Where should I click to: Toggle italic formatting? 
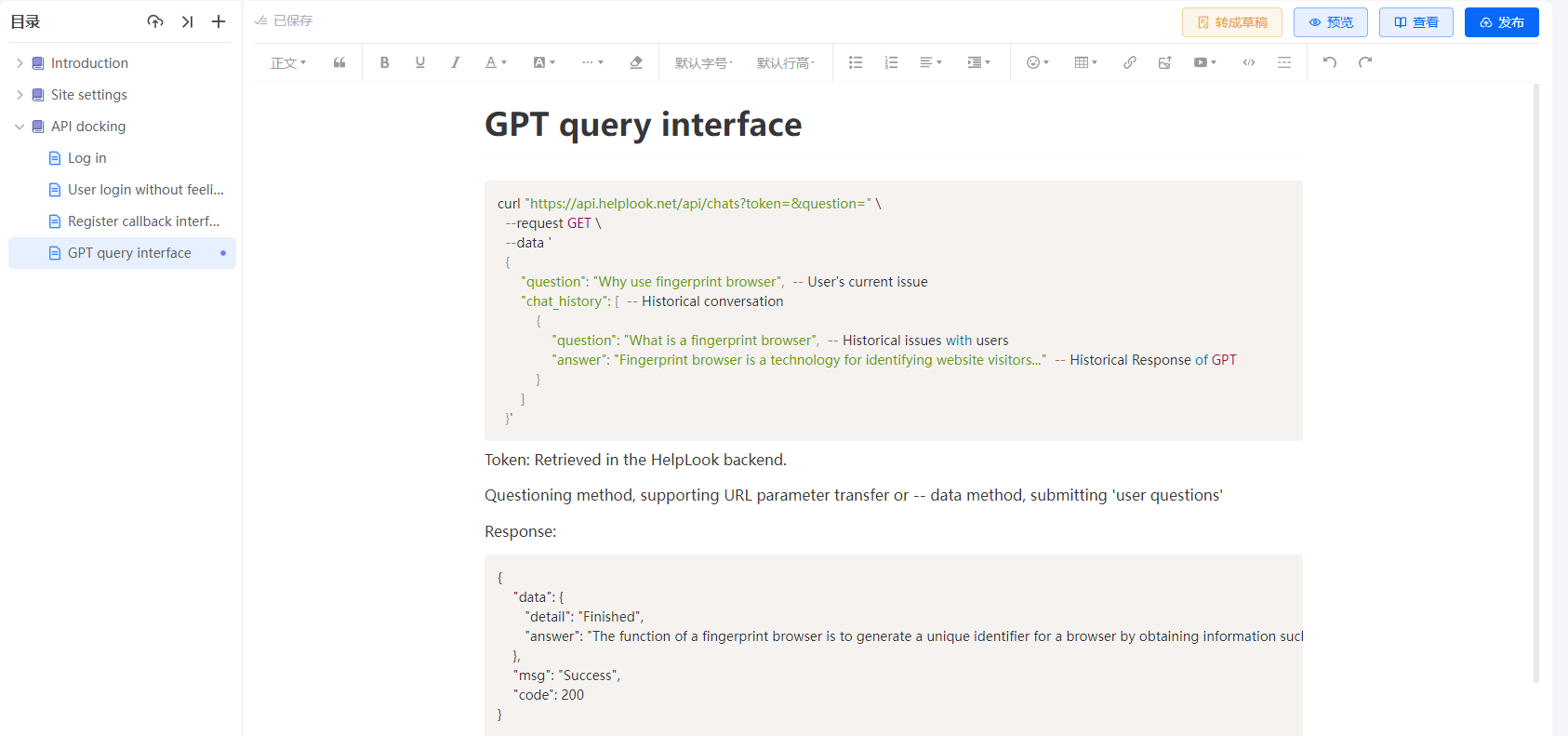click(455, 62)
